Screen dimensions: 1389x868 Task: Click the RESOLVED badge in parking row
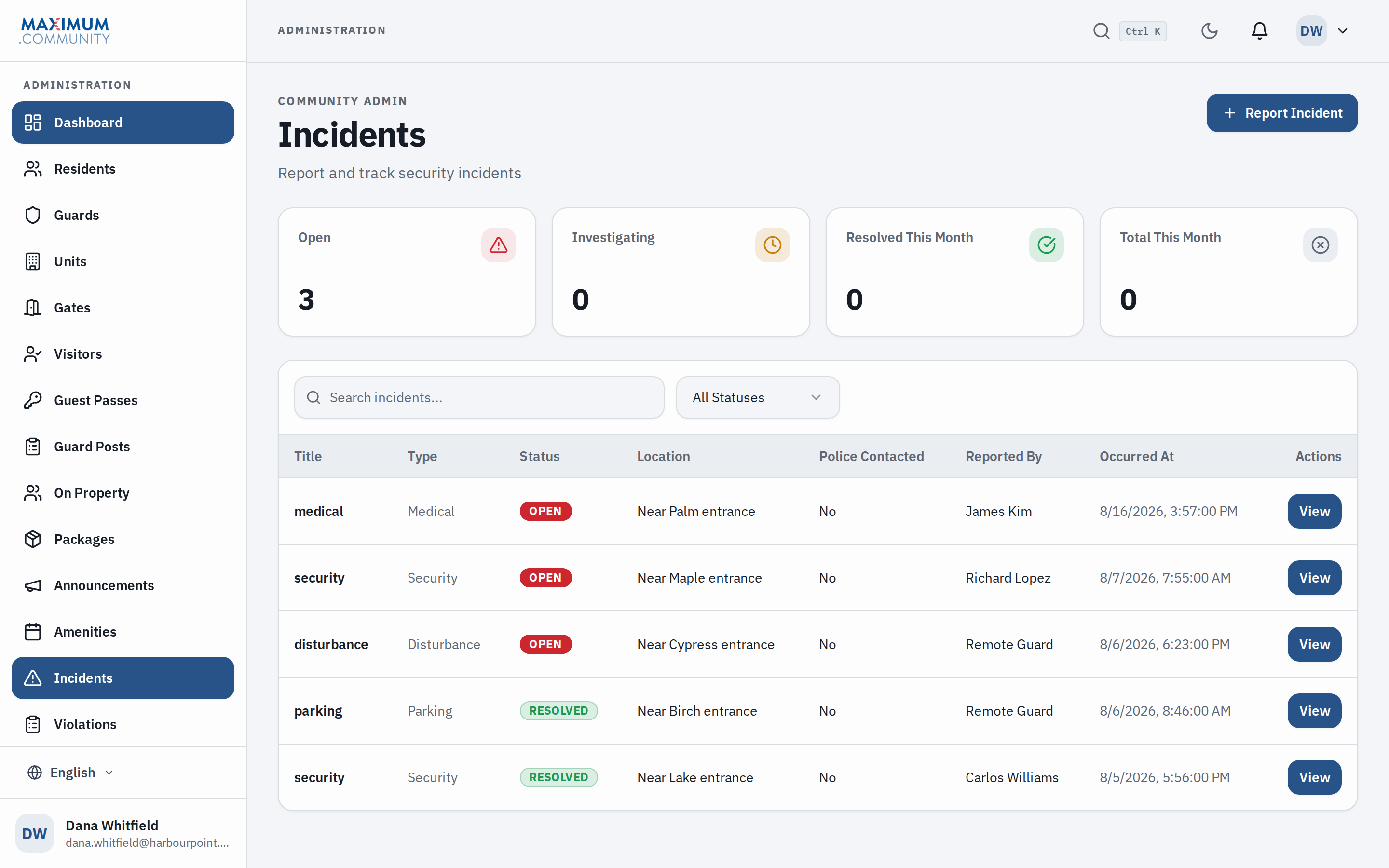[558, 711]
